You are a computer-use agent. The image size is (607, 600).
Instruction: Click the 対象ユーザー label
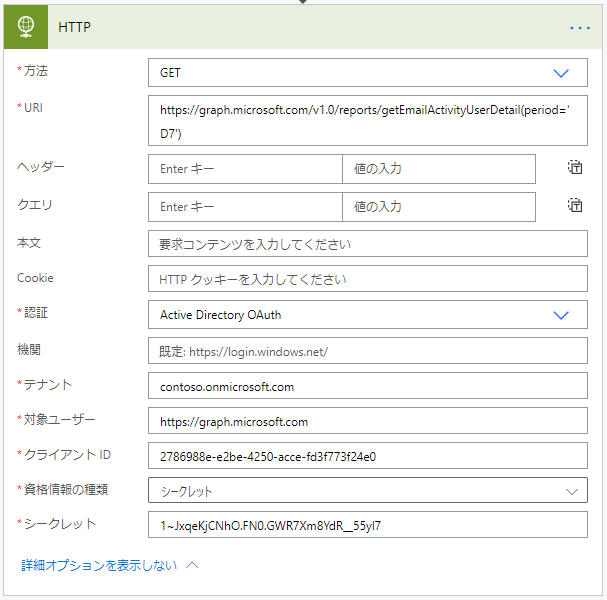pos(59,419)
